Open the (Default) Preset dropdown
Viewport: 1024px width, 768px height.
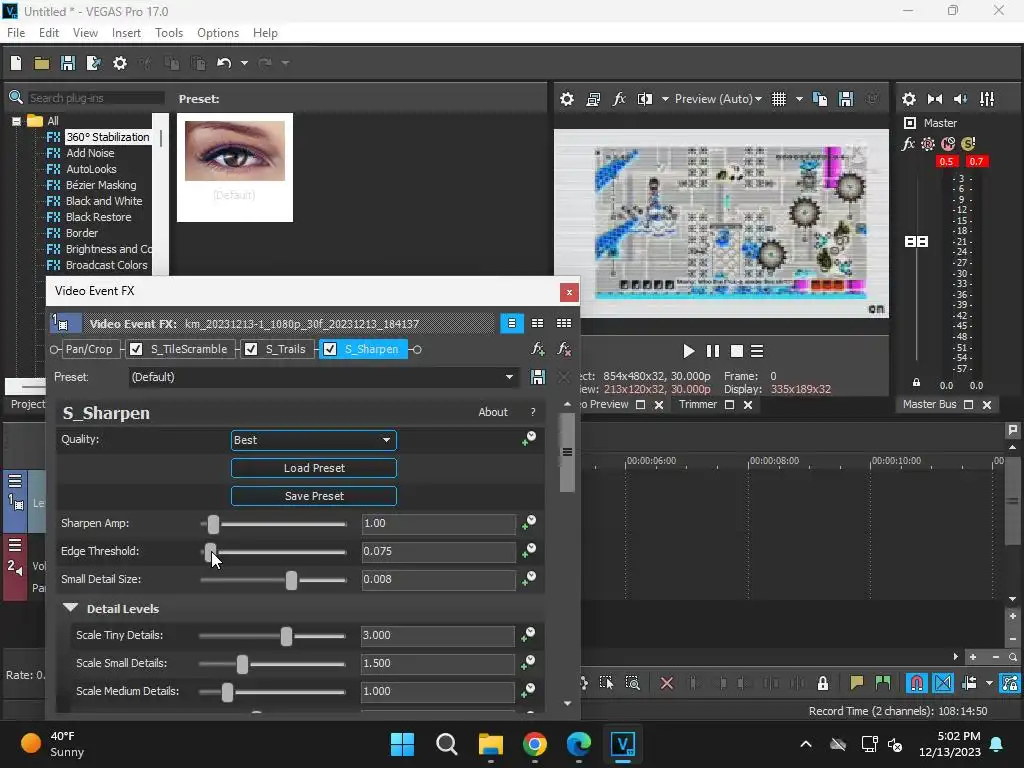tap(323, 377)
